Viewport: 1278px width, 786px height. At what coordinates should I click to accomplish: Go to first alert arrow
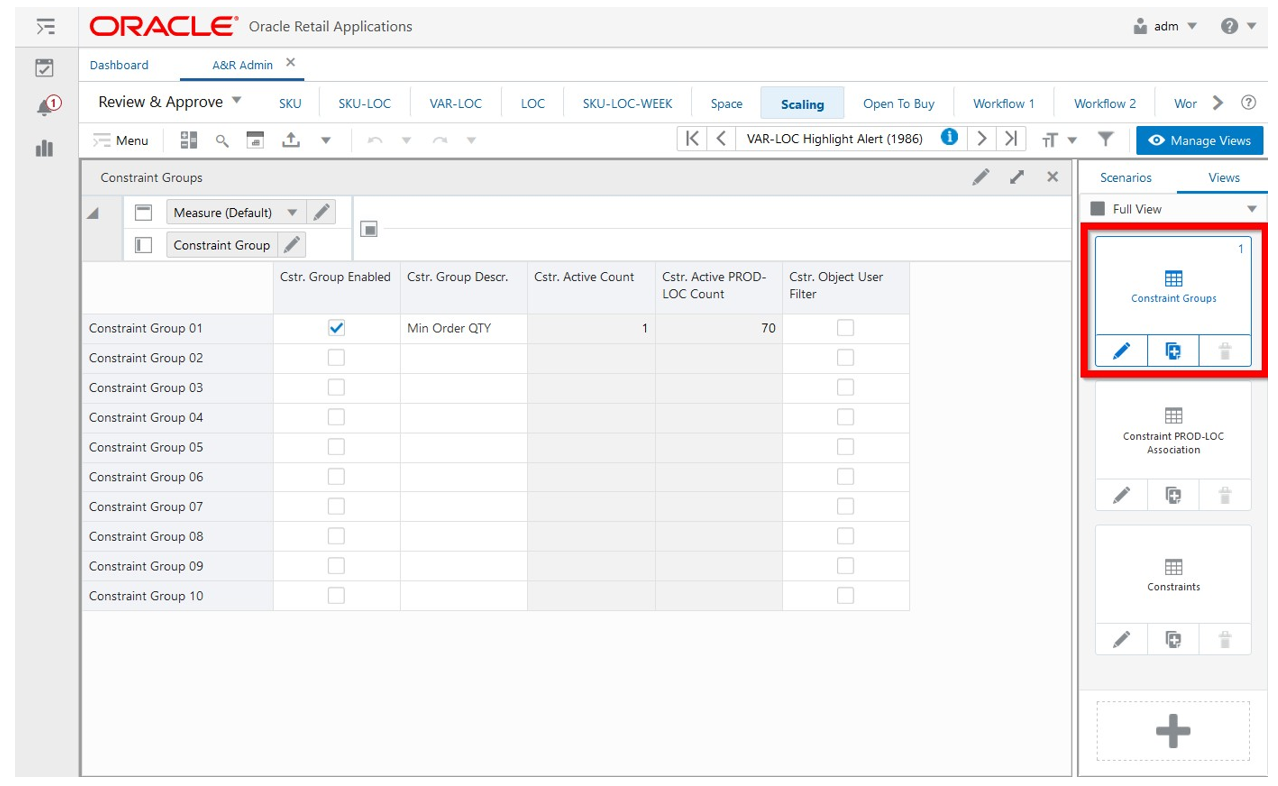[x=692, y=139]
